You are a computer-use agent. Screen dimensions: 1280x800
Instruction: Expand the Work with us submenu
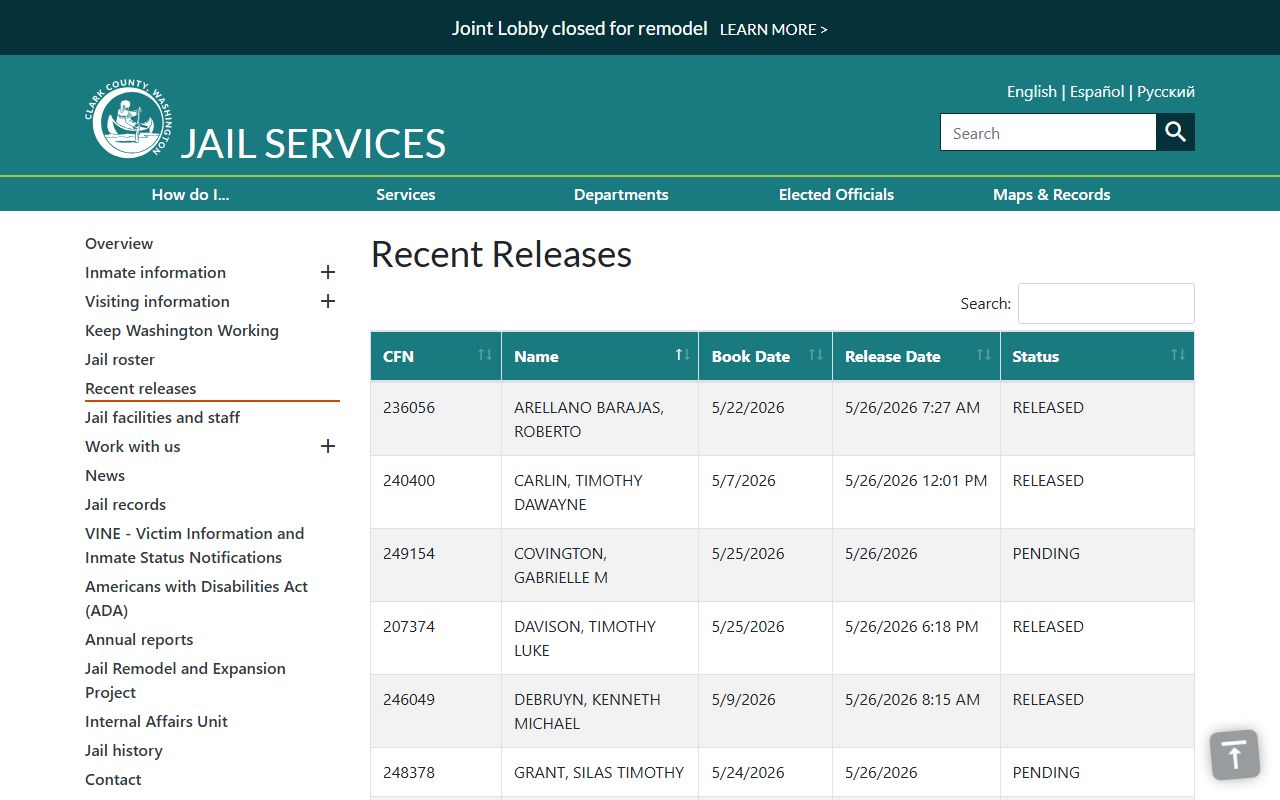[x=327, y=446]
